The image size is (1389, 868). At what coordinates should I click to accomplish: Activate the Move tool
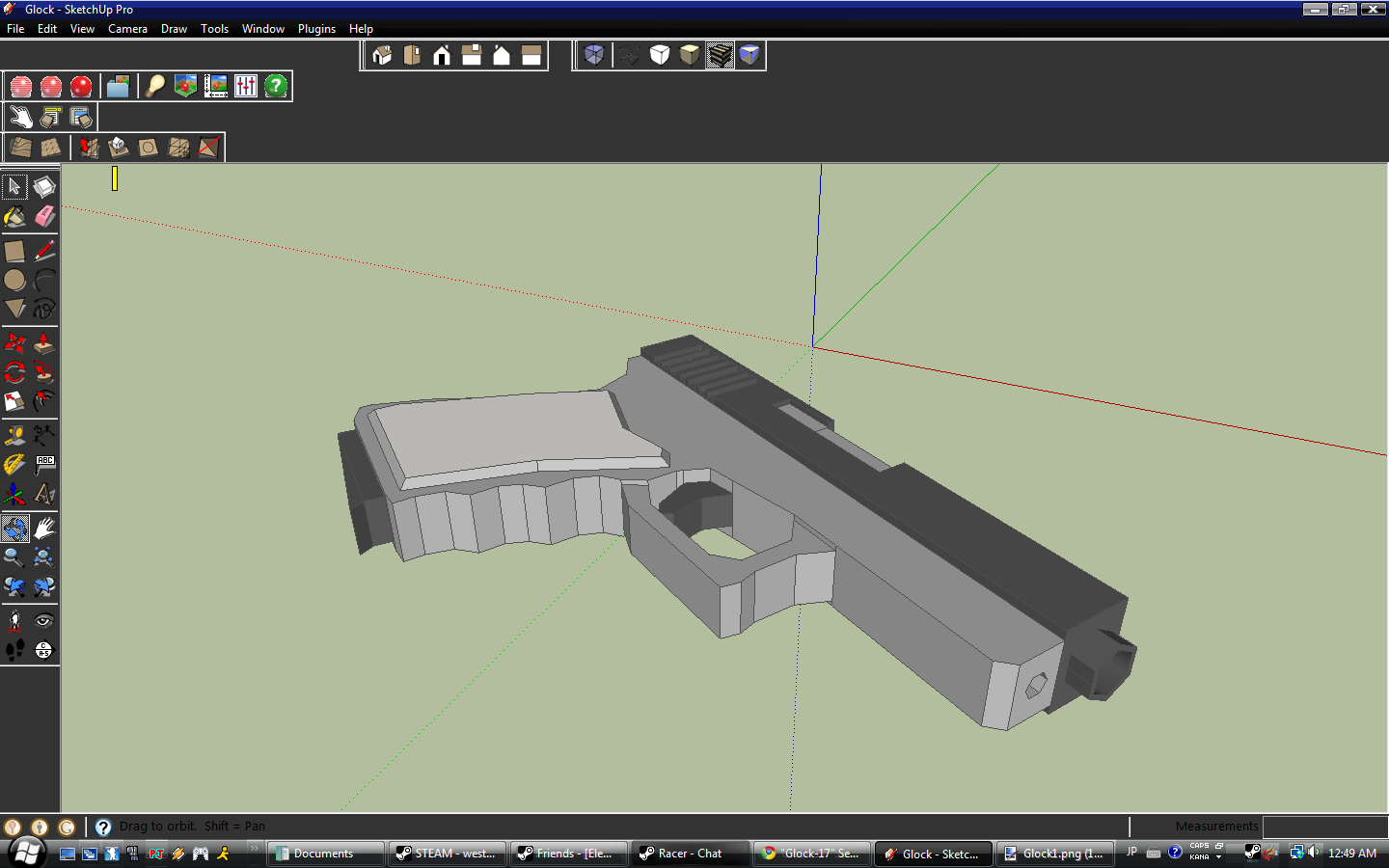click(14, 343)
